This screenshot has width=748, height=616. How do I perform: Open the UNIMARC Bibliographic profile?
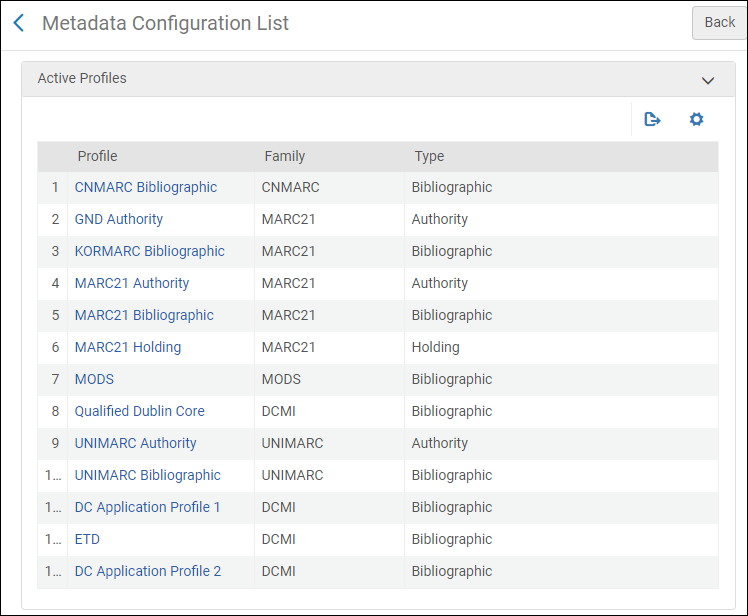147,475
